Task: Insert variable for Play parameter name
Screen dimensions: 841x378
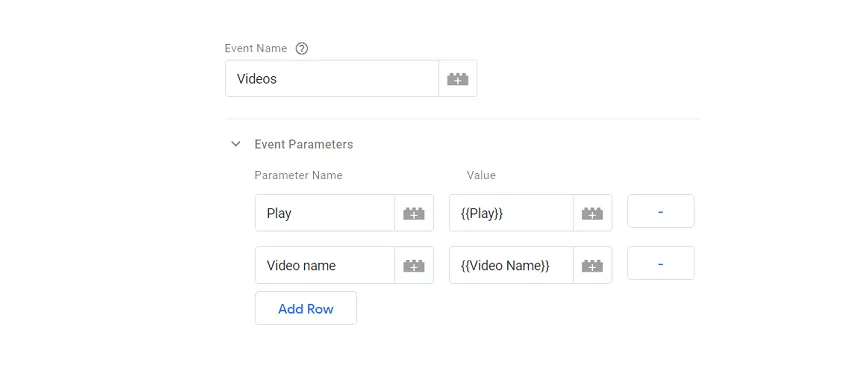Action: 414,213
